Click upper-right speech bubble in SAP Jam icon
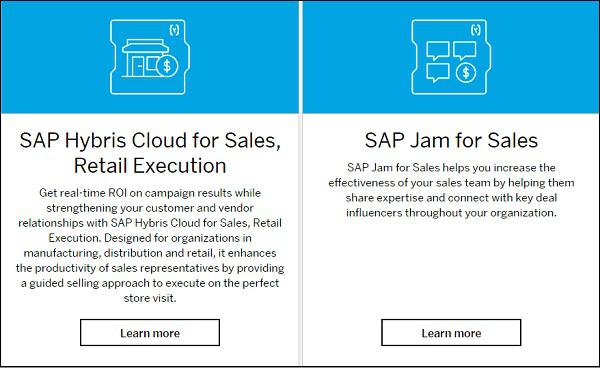This screenshot has height=368, width=600. tap(465, 50)
